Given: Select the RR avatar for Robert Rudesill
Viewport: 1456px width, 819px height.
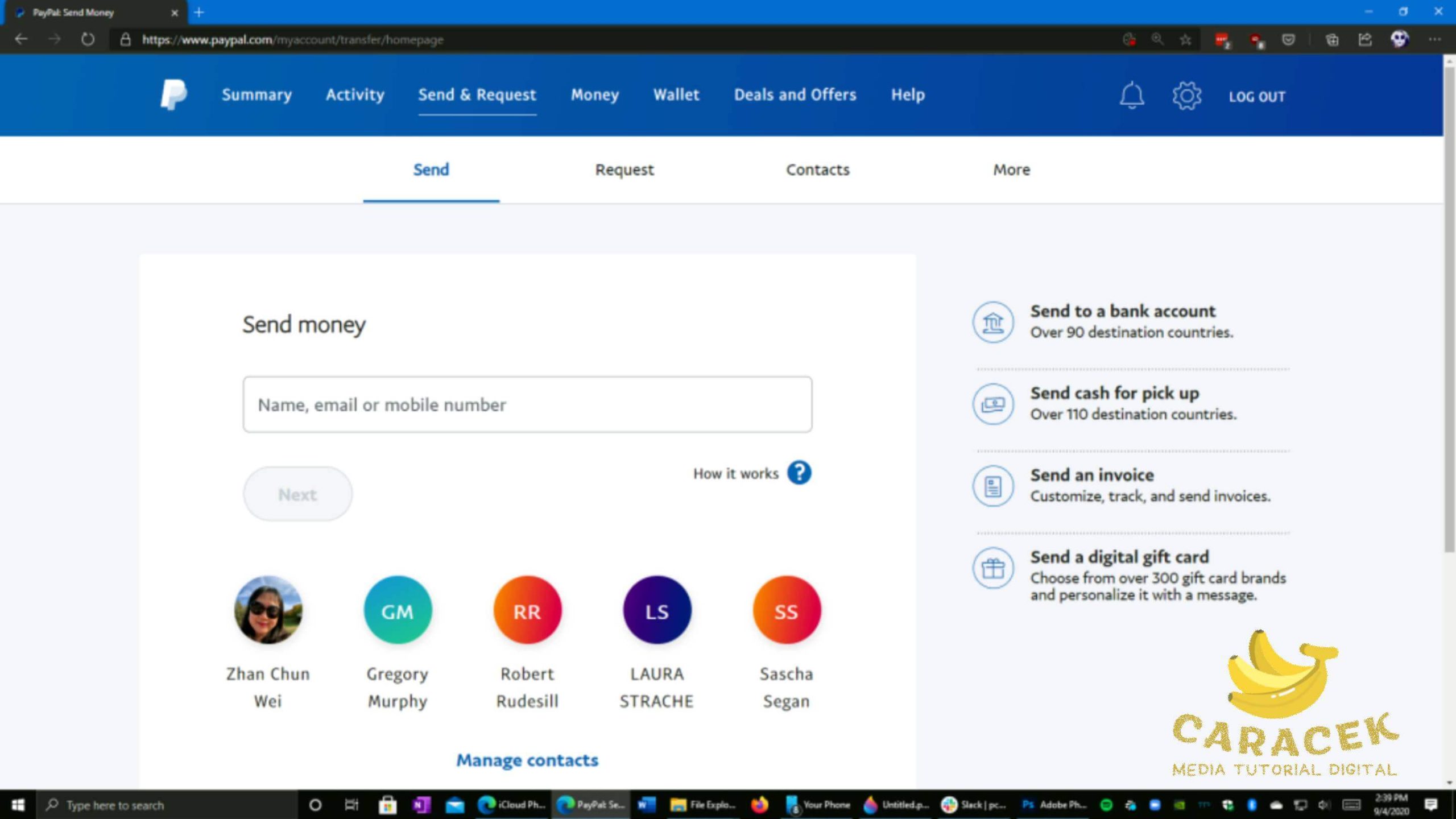Looking at the screenshot, I should (x=527, y=610).
